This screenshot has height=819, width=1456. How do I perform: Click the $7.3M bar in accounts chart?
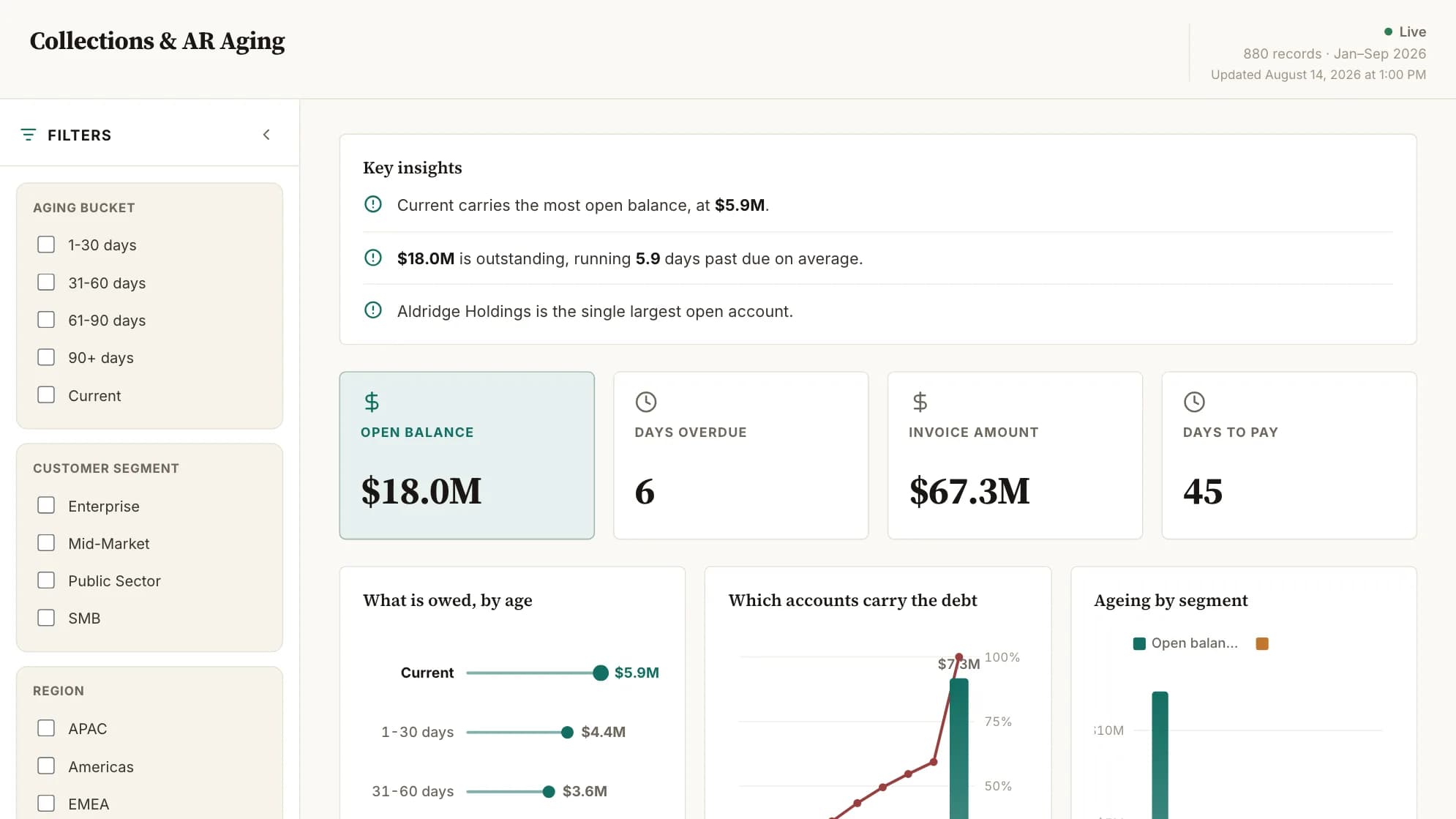[958, 748]
